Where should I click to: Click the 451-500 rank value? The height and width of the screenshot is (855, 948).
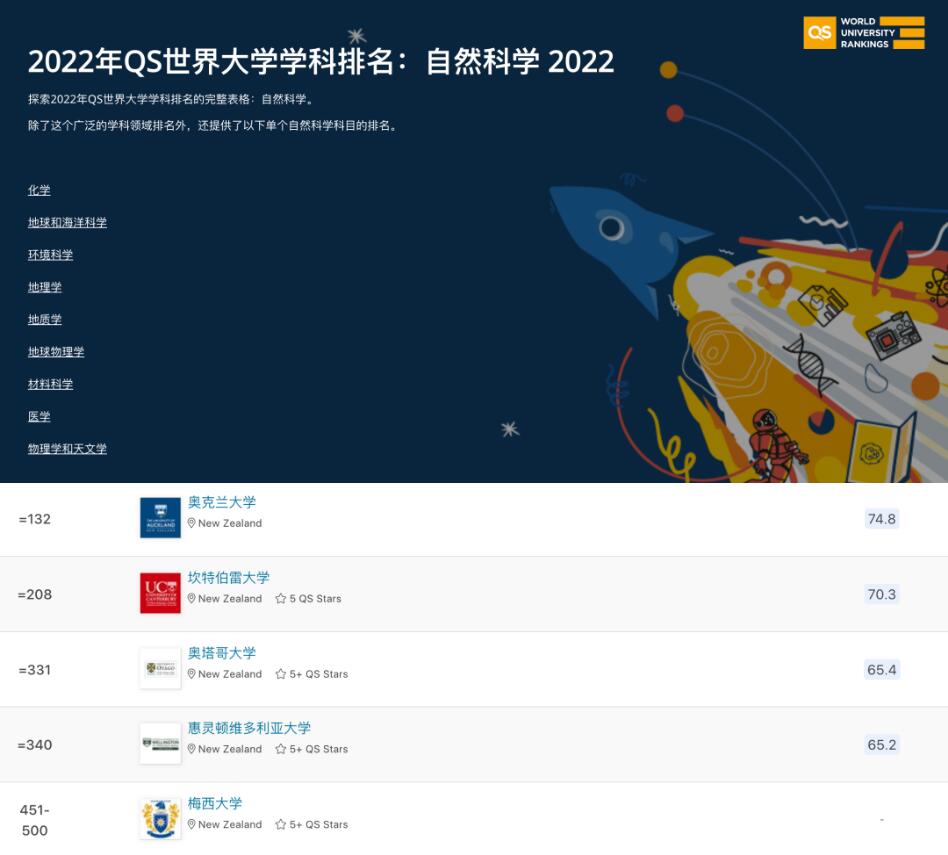point(34,820)
